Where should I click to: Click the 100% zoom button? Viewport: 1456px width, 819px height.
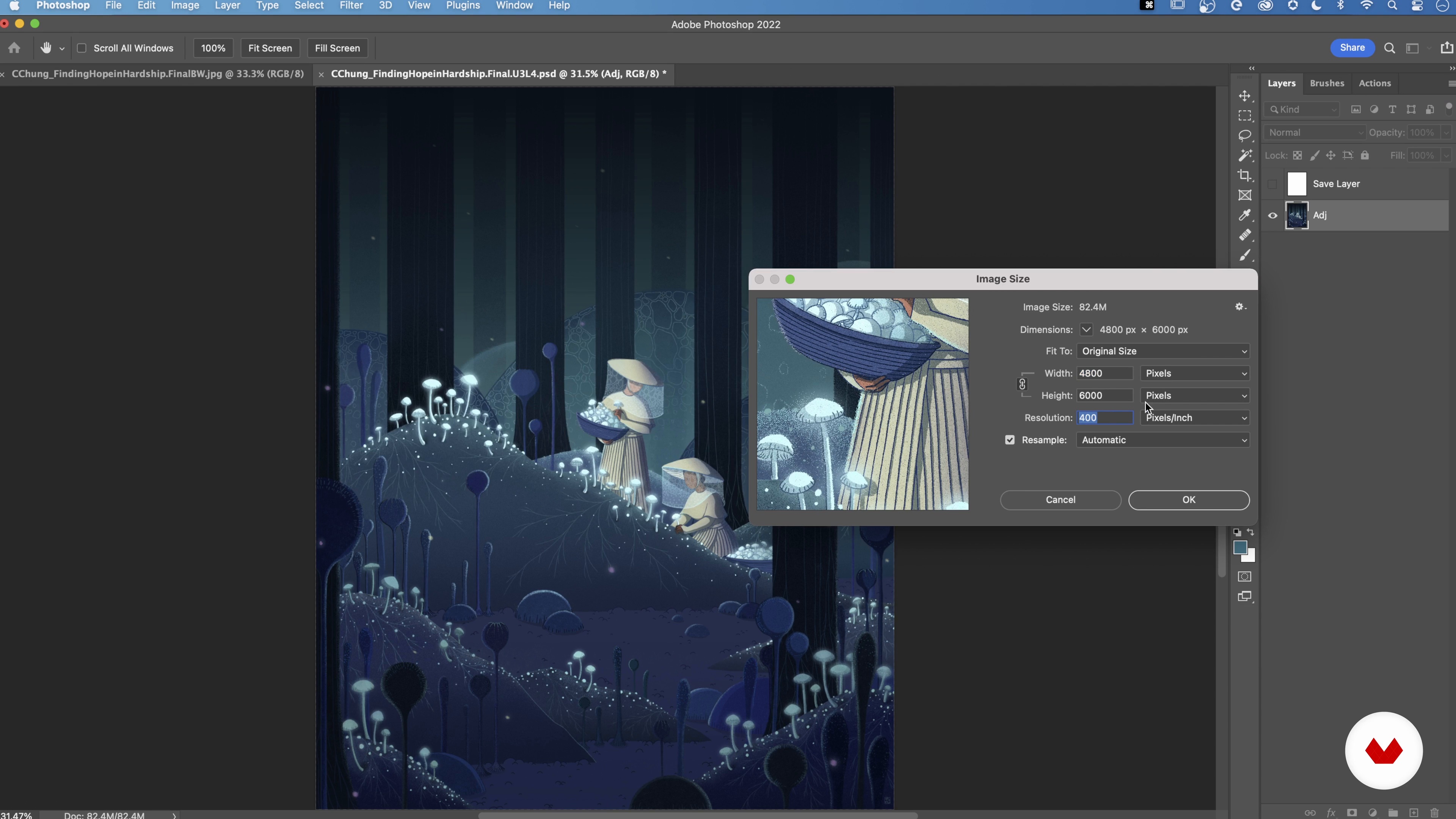point(213,48)
